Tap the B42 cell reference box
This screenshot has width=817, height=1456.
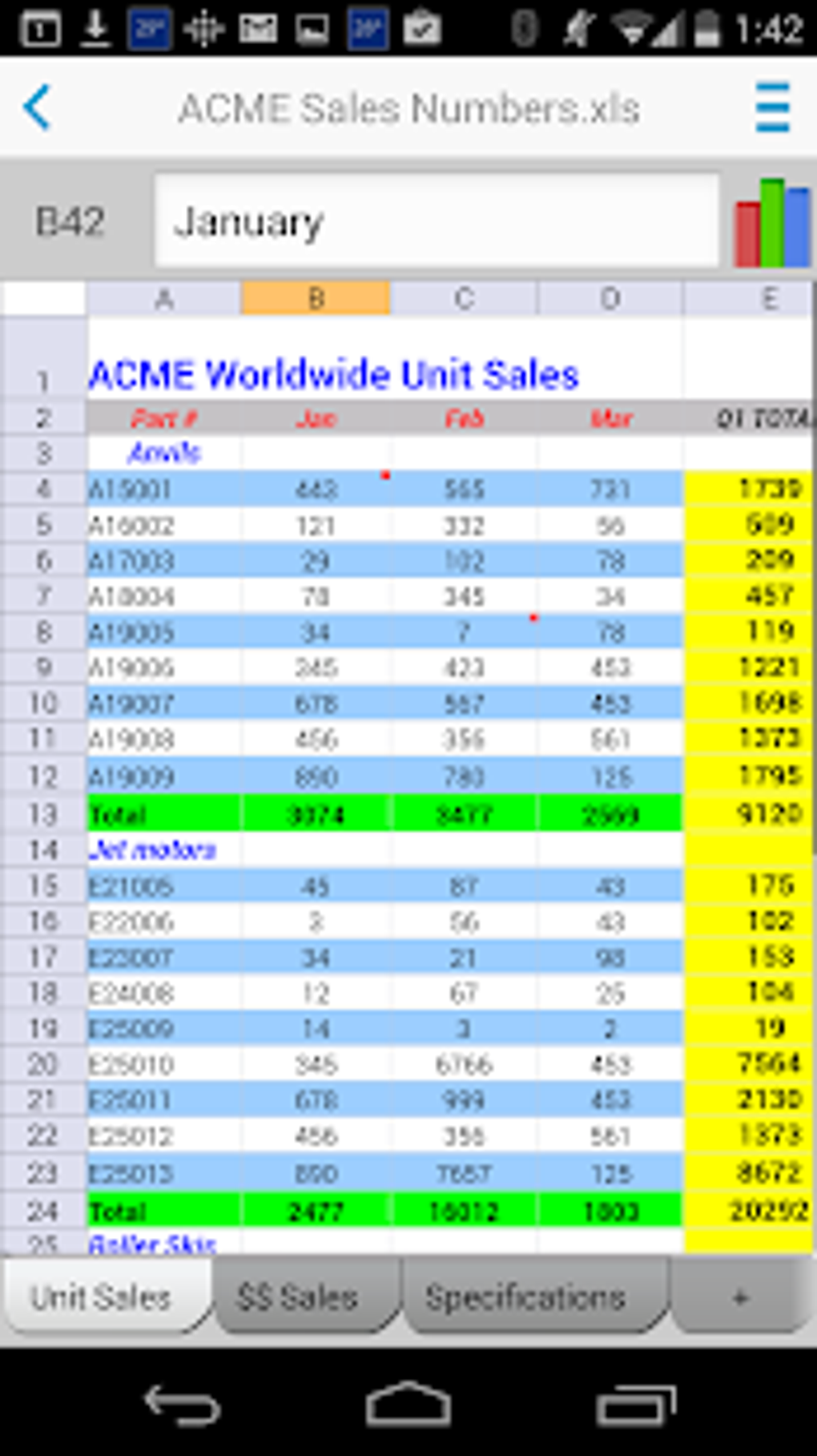(70, 222)
